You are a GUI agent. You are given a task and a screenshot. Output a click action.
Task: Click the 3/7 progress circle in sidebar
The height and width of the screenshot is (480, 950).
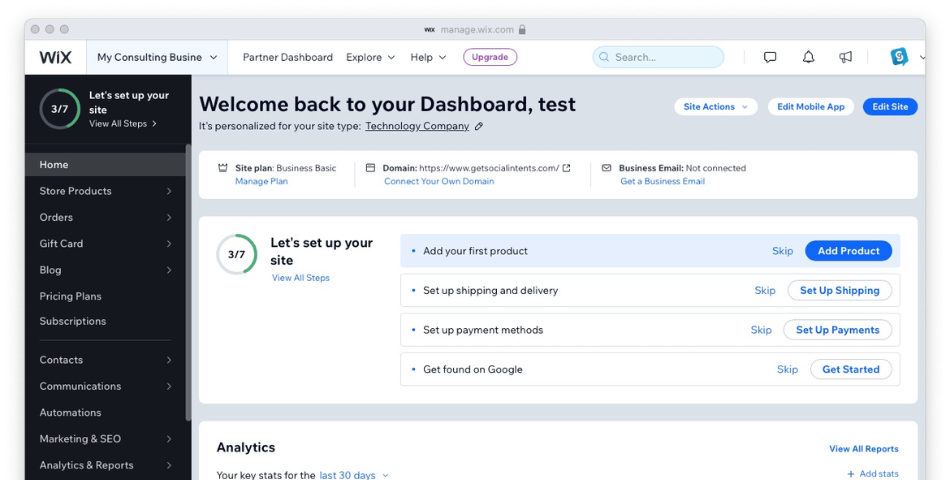60,109
